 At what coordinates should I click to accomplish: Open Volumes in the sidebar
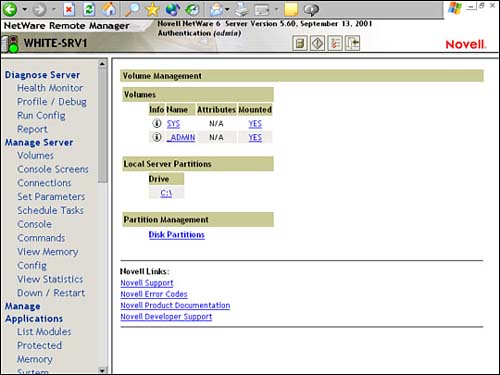(x=36, y=155)
